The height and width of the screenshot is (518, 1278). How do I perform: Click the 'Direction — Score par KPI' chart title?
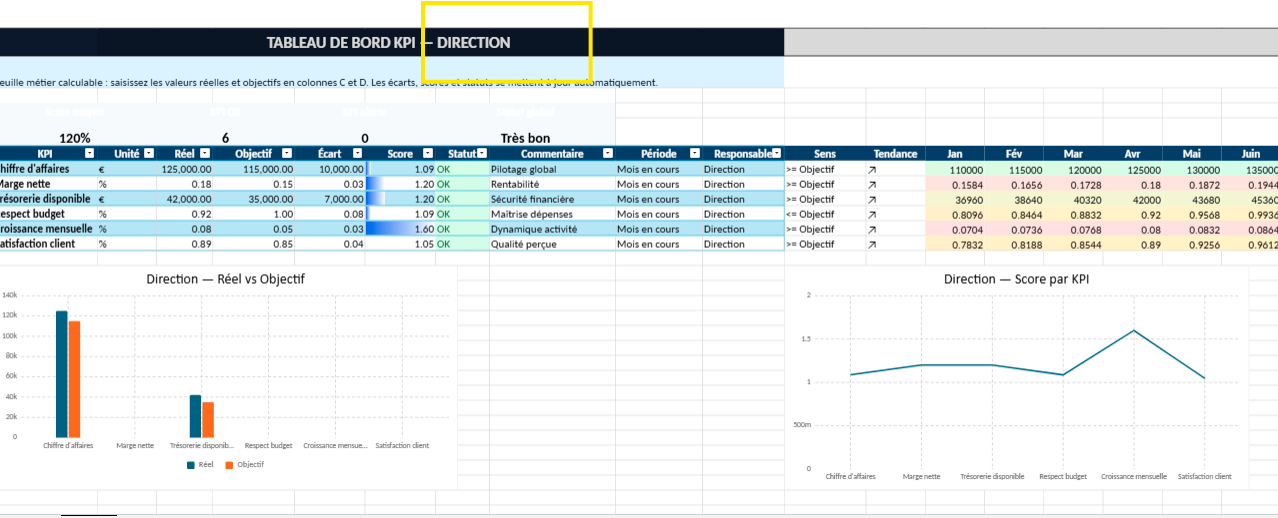[1016, 279]
